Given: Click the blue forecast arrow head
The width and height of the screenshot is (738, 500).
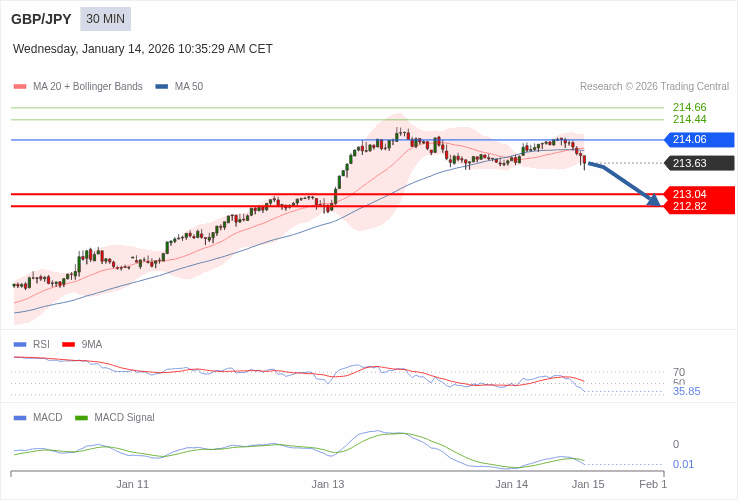Looking at the screenshot, I should 654,200.
